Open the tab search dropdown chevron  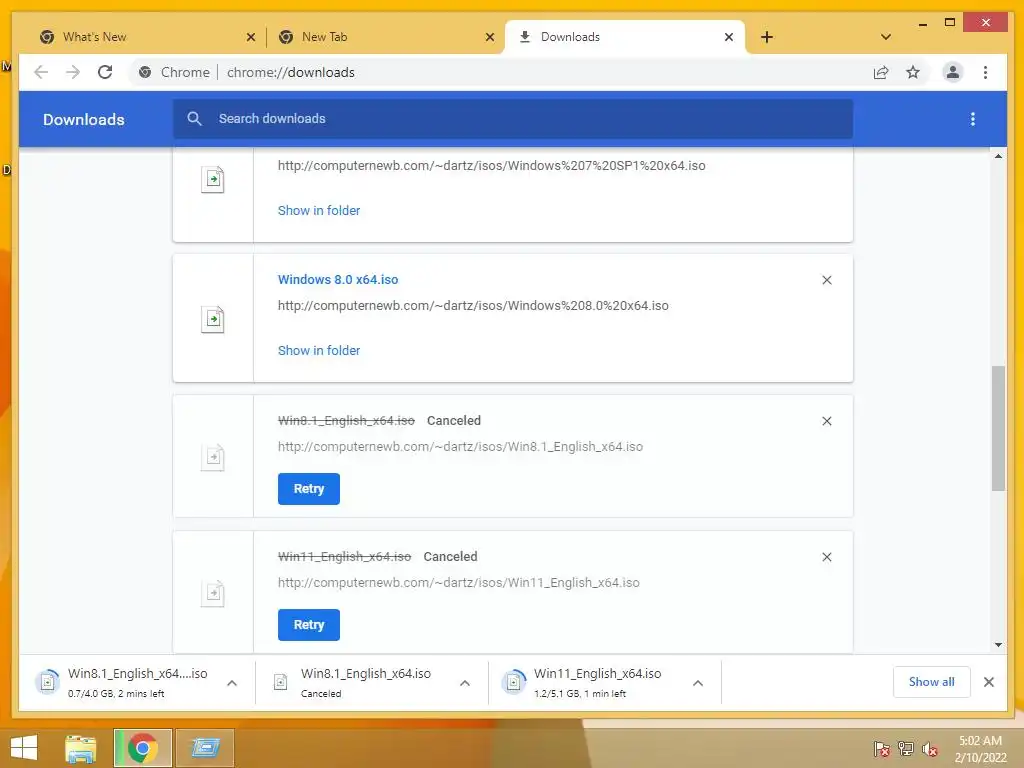point(886,37)
